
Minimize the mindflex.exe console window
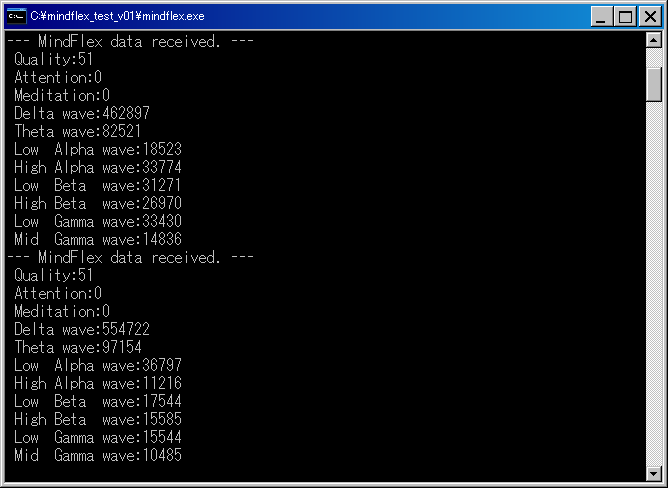[x=601, y=17]
